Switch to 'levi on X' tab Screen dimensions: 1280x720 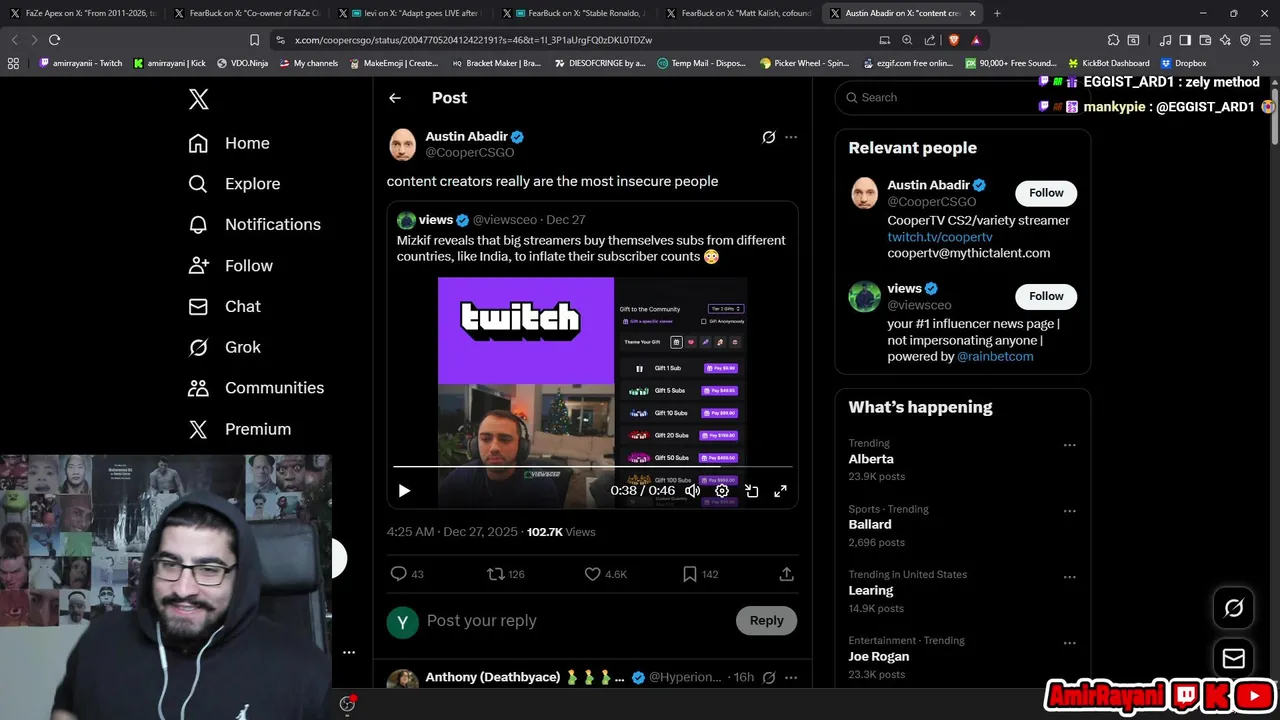[x=411, y=13]
